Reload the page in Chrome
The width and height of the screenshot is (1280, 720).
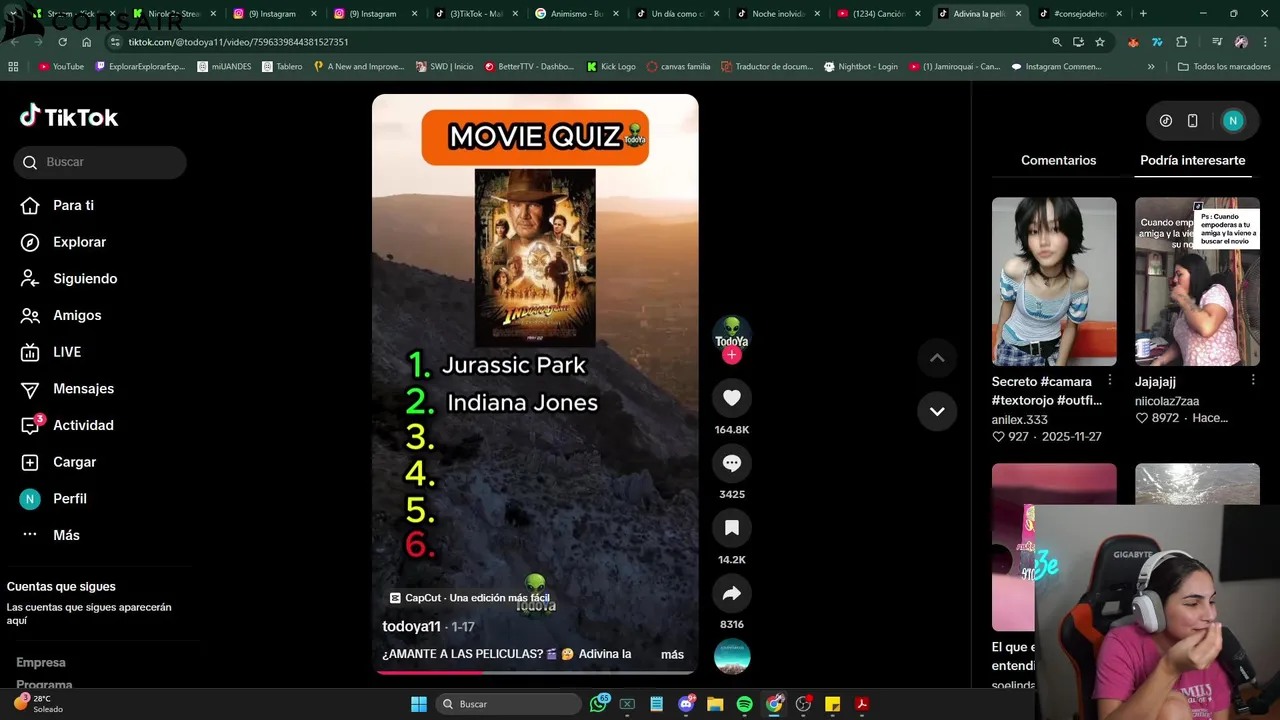pyautogui.click(x=63, y=42)
